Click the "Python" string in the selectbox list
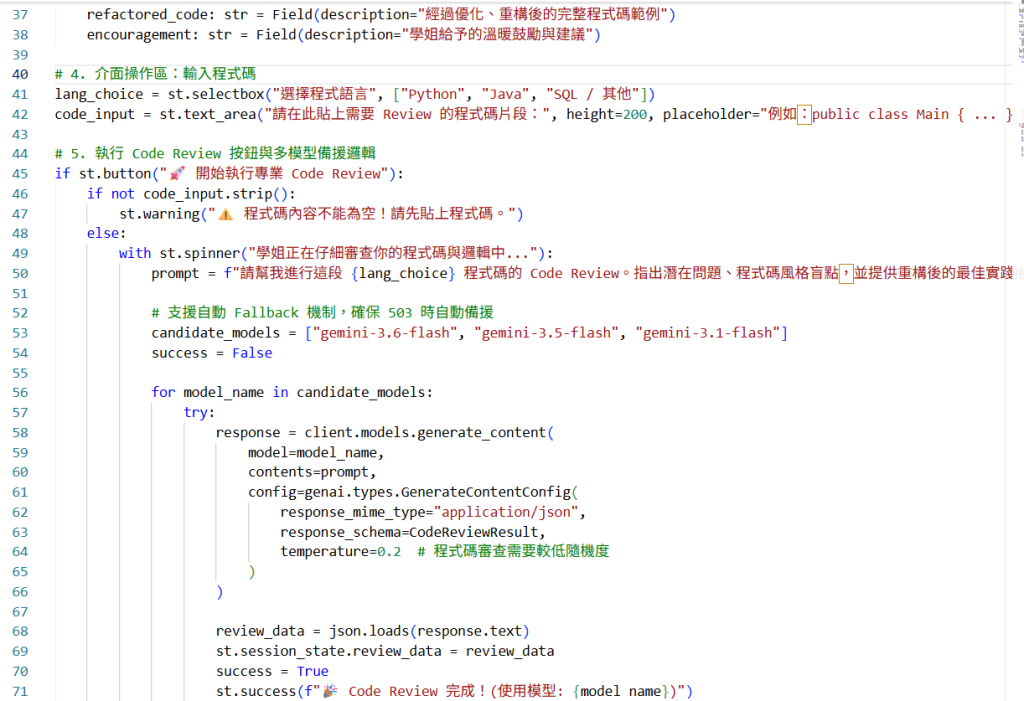The width and height of the screenshot is (1024, 701). click(x=434, y=94)
